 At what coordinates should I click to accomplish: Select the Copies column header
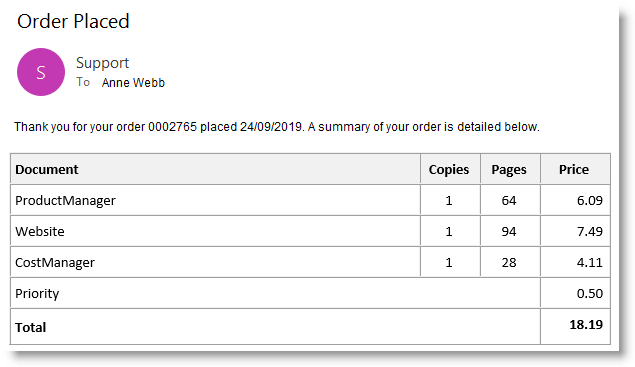click(x=449, y=169)
